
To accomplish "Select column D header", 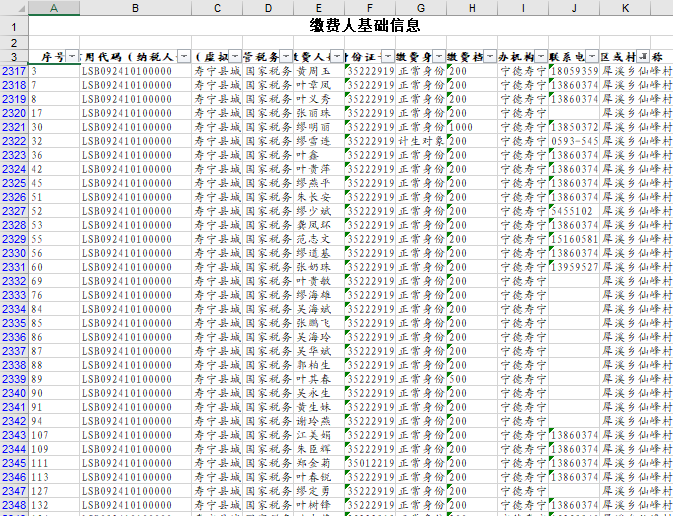I will (x=268, y=8).
